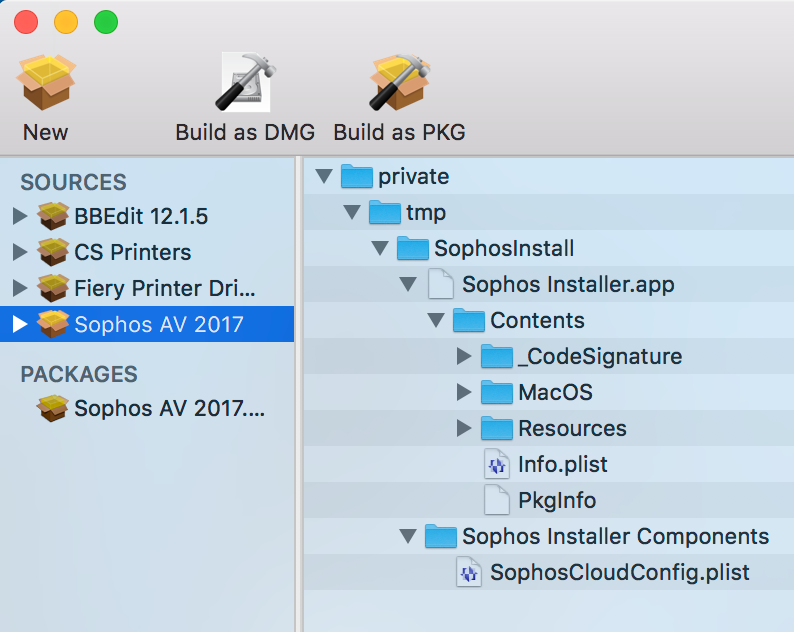The height and width of the screenshot is (632, 794).
Task: Click the Resources folder icon
Action: [x=497, y=428]
